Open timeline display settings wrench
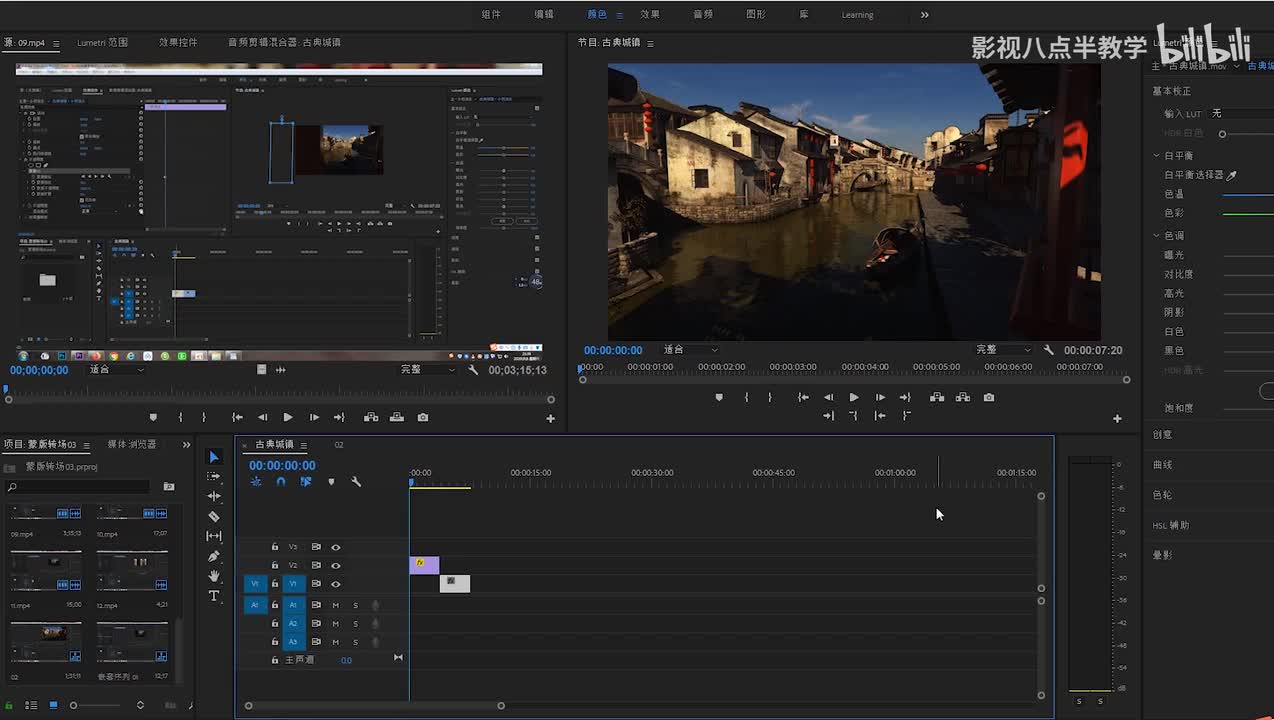 point(356,482)
